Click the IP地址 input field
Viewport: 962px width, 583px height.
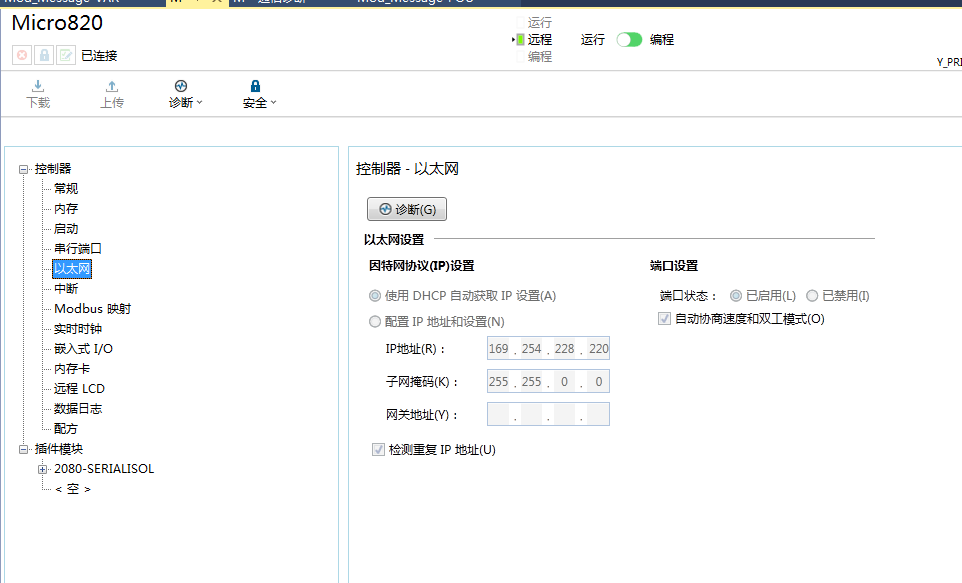tap(548, 349)
